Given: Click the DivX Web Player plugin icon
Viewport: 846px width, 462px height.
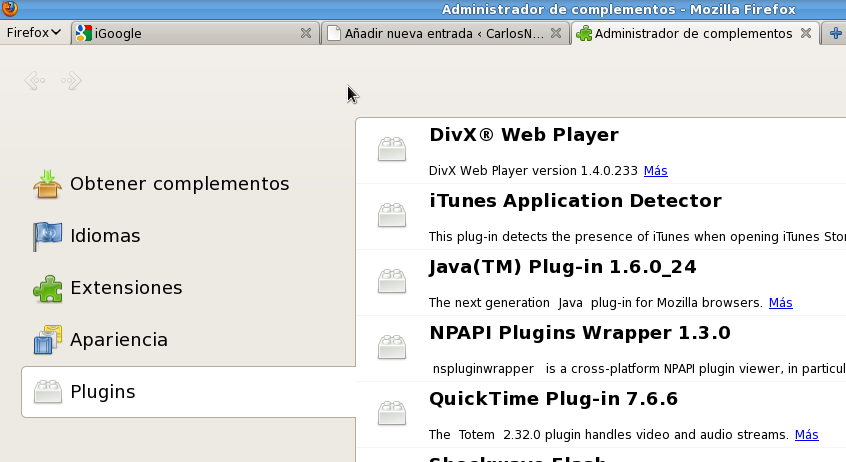Looking at the screenshot, I should tap(392, 150).
